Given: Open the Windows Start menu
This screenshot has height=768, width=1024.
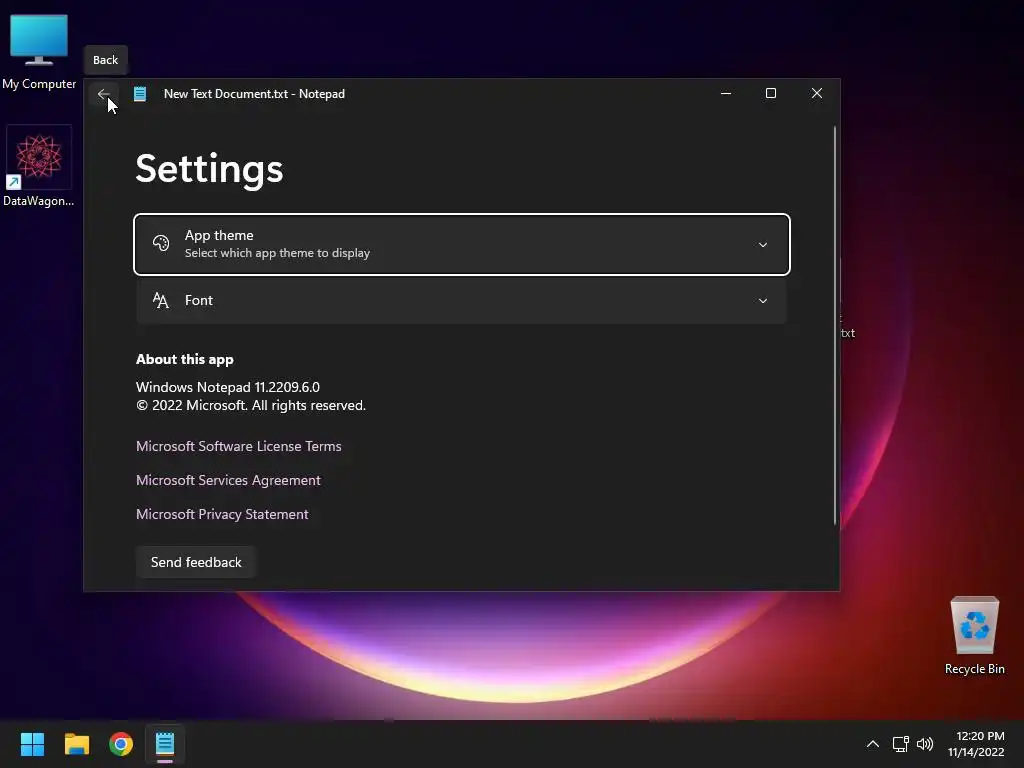Looking at the screenshot, I should tap(32, 744).
